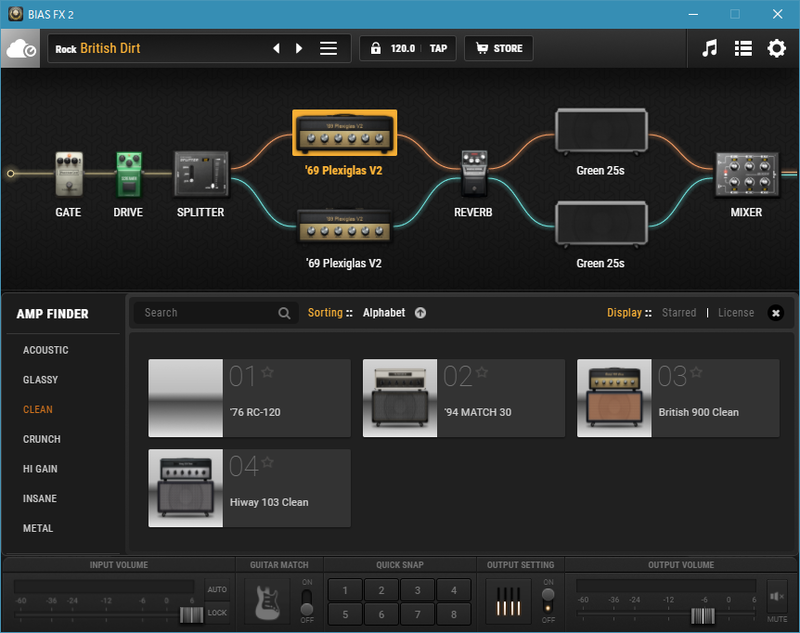Star the '76 RC-120 amp
Viewport: 800px width, 633px height.
click(267, 372)
